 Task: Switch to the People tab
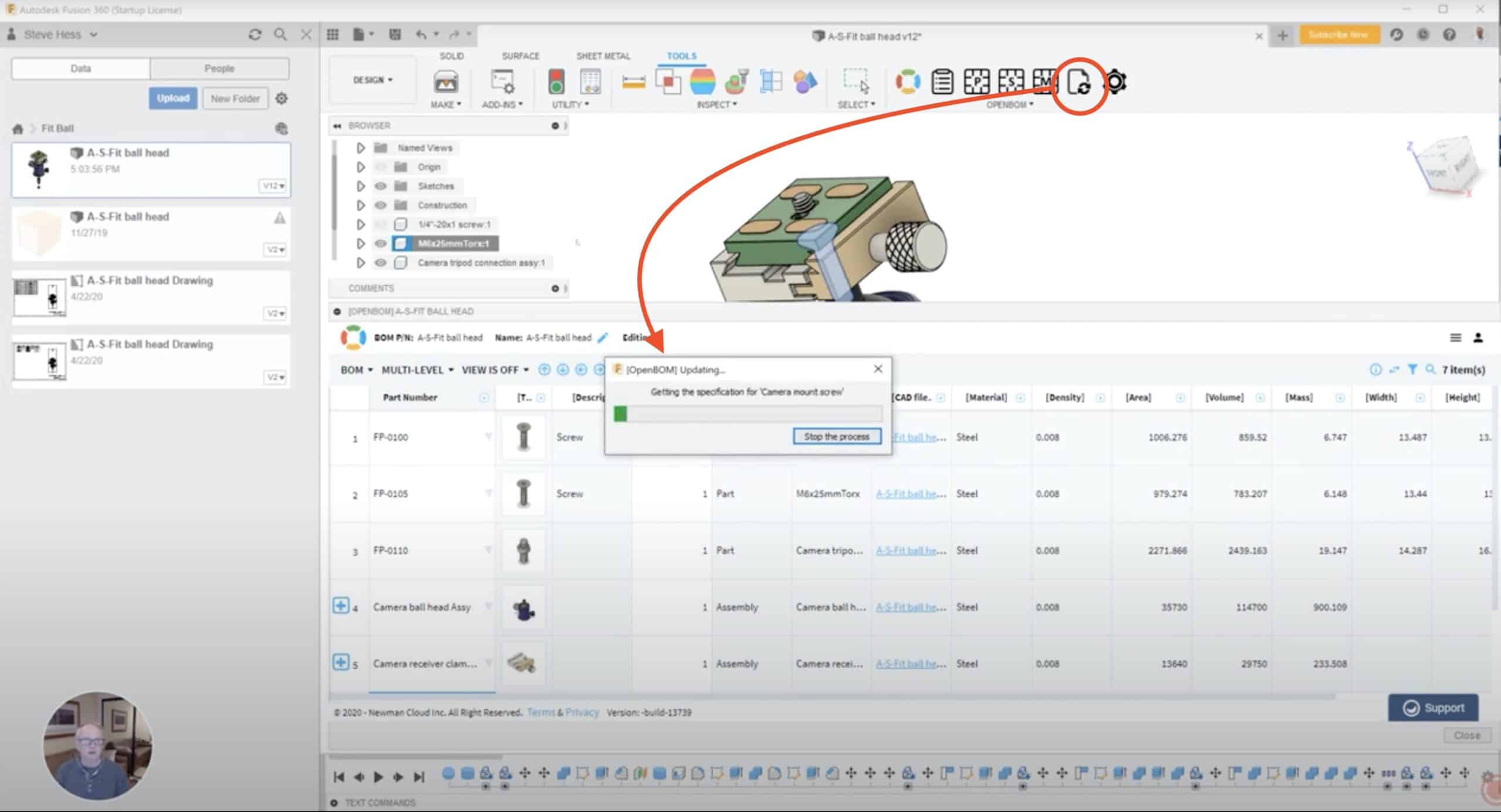coord(219,69)
